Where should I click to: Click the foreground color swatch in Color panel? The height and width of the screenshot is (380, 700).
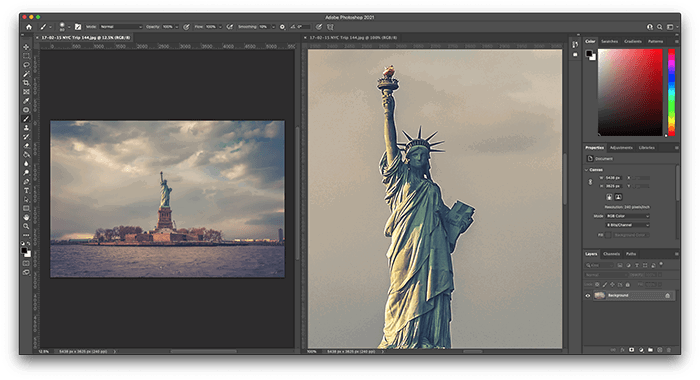click(x=589, y=54)
